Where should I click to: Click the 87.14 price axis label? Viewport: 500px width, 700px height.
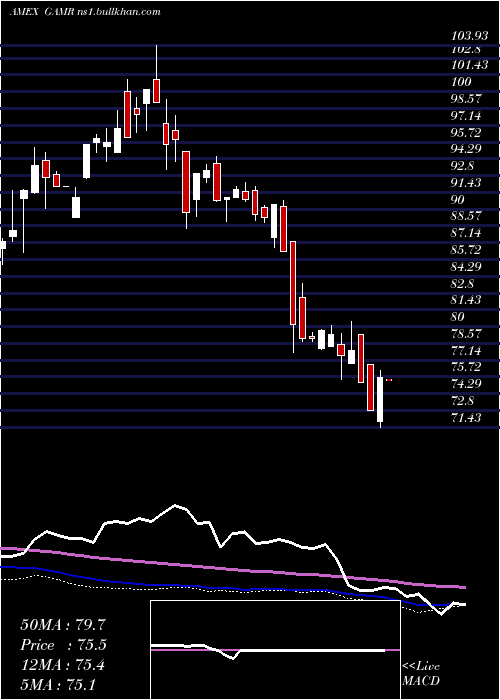click(x=467, y=233)
